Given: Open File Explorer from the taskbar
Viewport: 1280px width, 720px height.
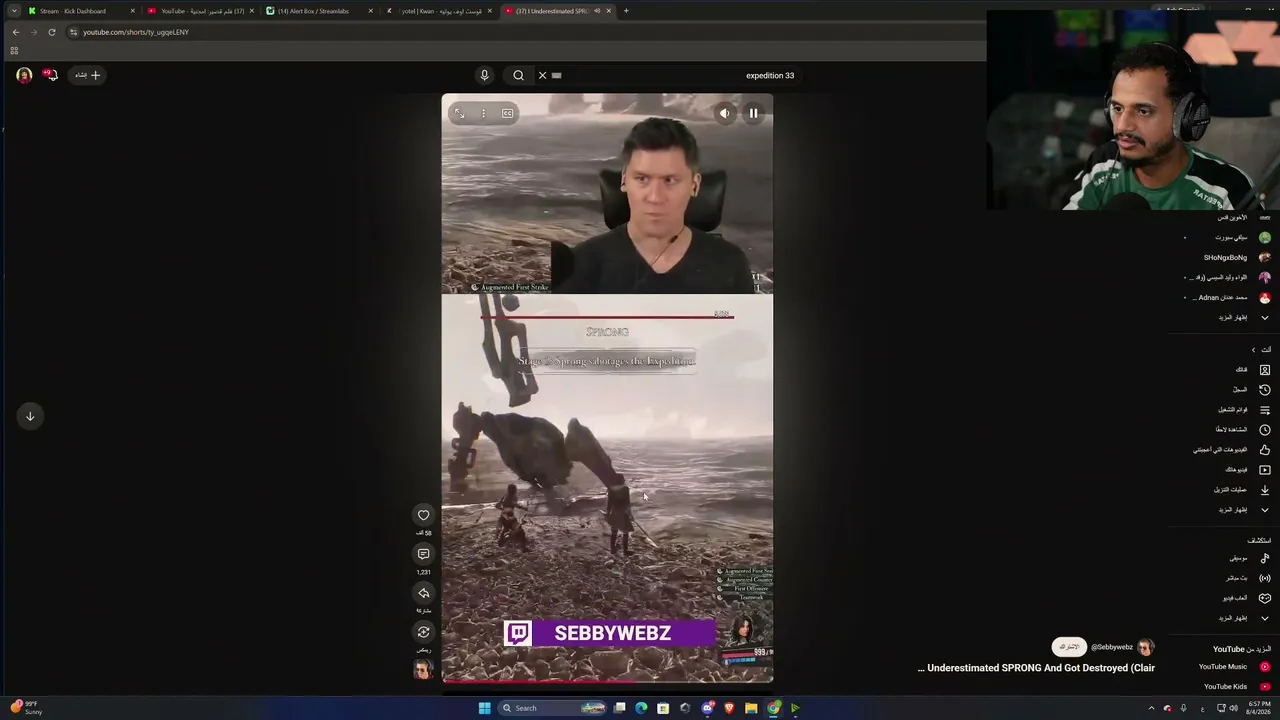Looking at the screenshot, I should coord(751,708).
